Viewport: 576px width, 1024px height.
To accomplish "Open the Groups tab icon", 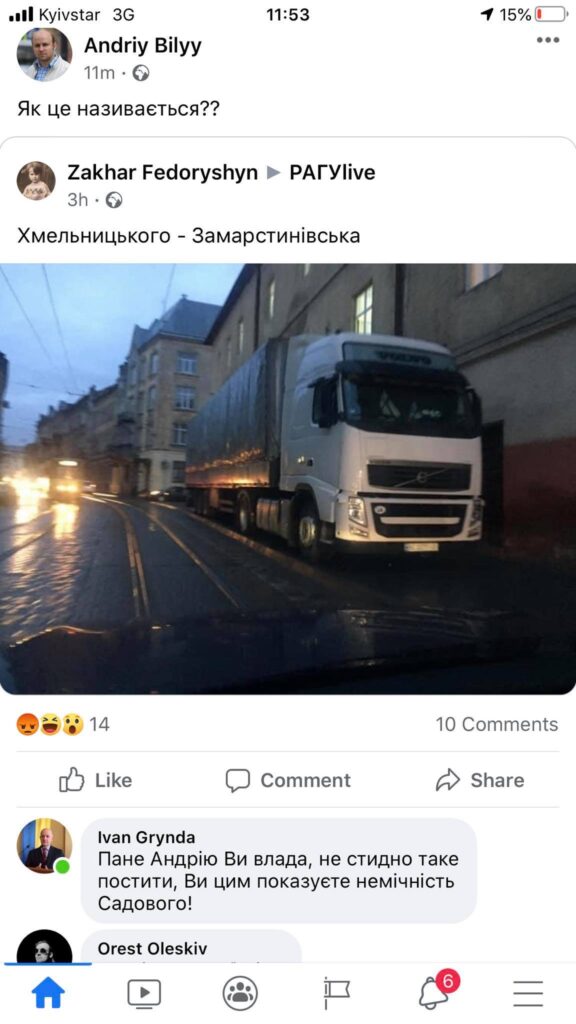I will 240,993.
